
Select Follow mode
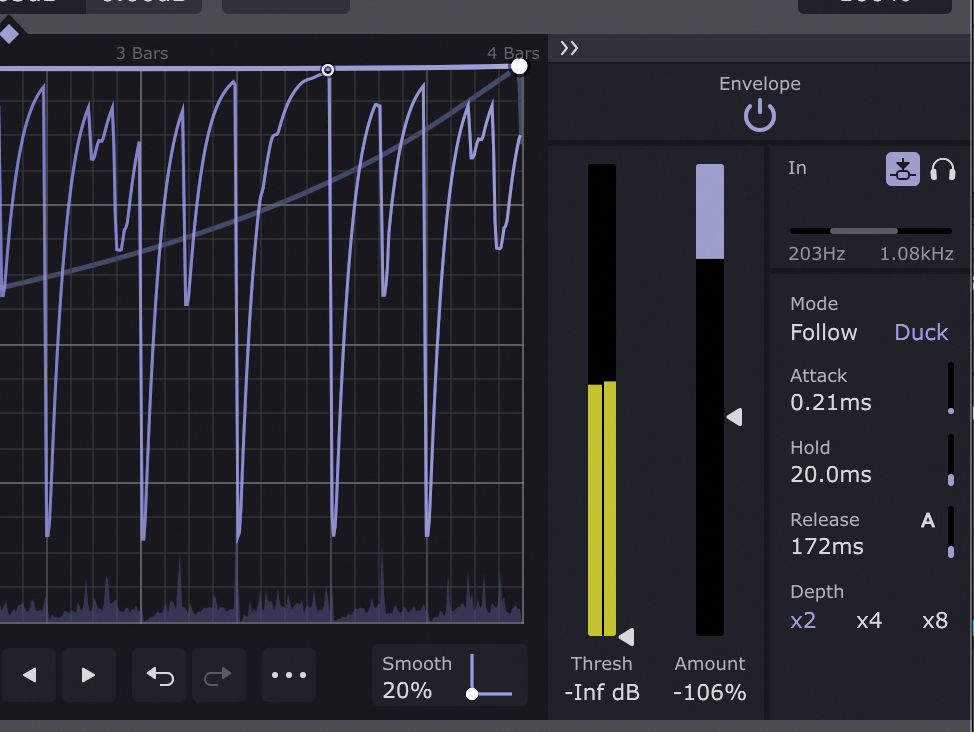coord(823,332)
